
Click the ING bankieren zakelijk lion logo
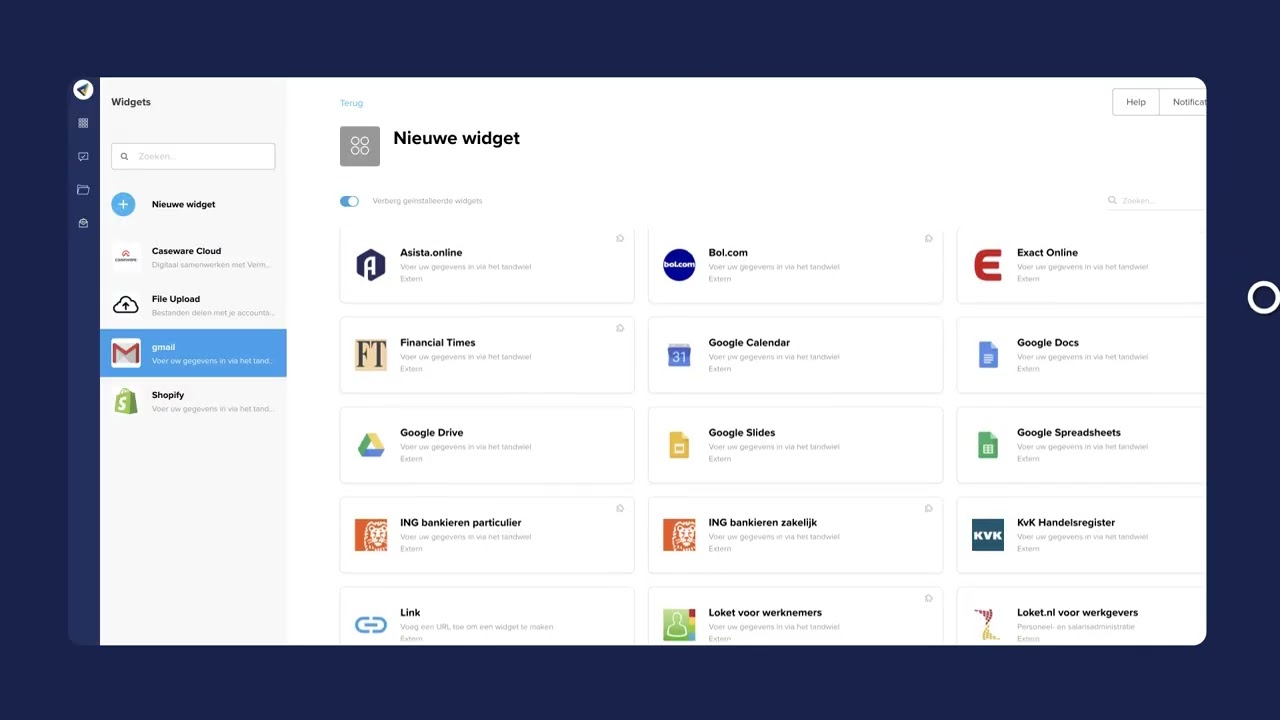[x=679, y=535]
